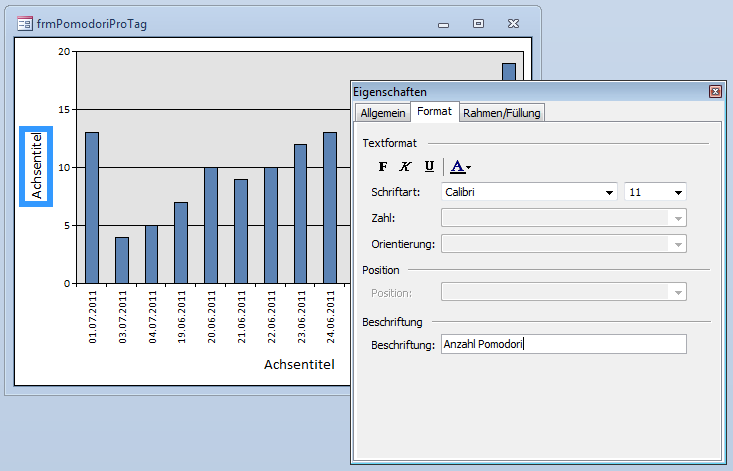The height and width of the screenshot is (471, 733).
Task: Click the font color A icon
Action: click(456, 167)
